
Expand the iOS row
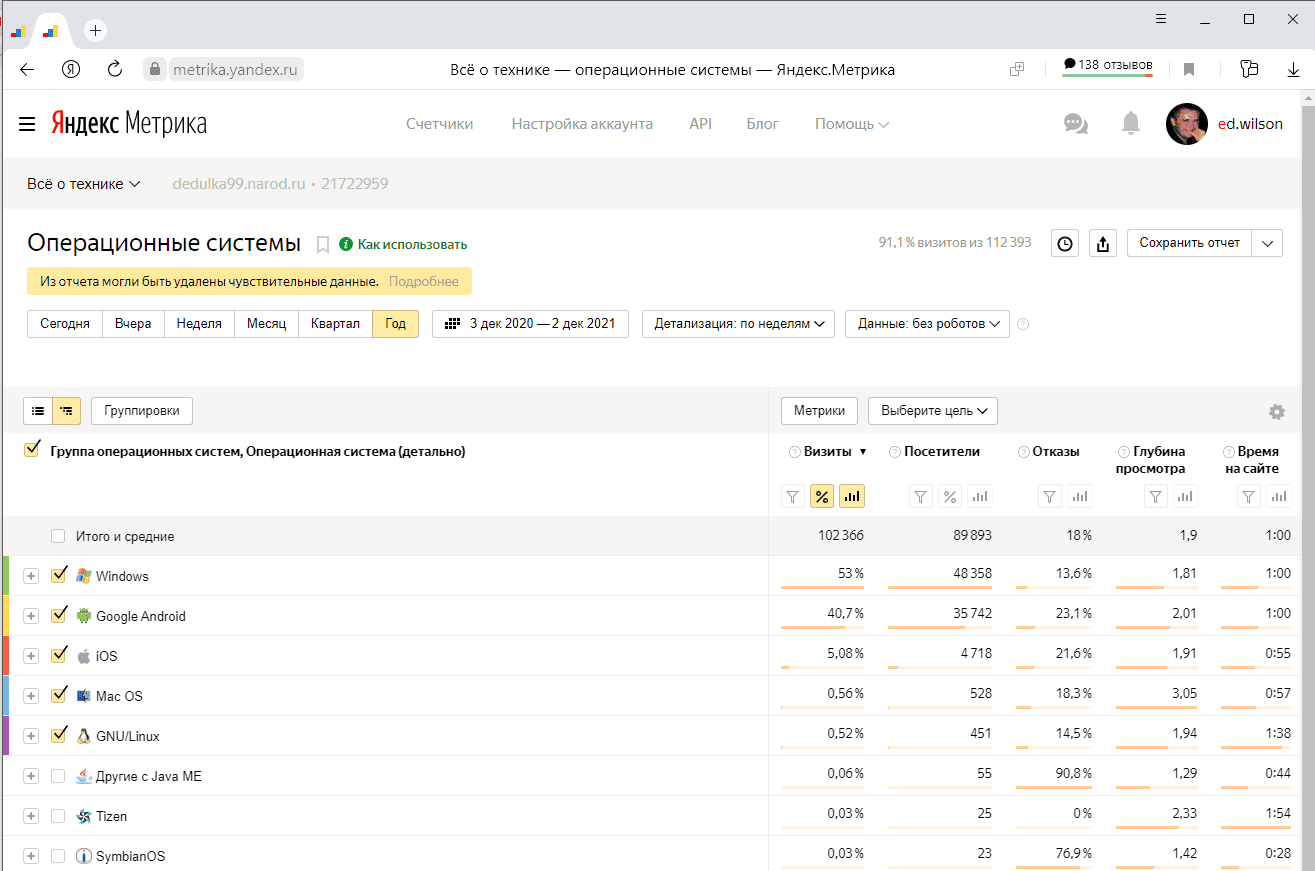coord(31,656)
